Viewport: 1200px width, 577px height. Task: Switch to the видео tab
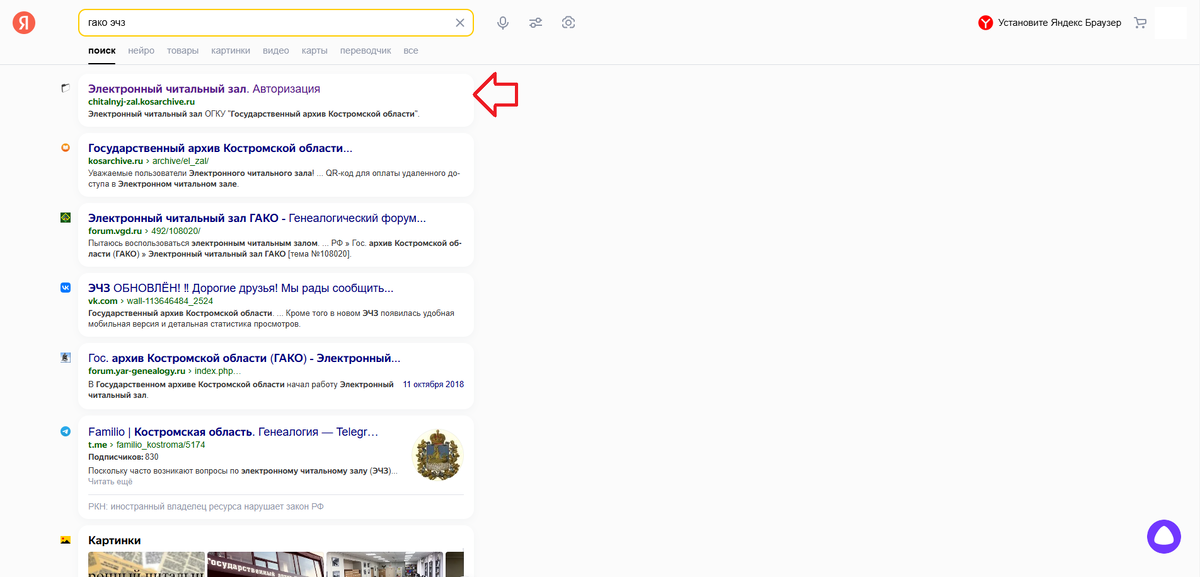[x=276, y=50]
